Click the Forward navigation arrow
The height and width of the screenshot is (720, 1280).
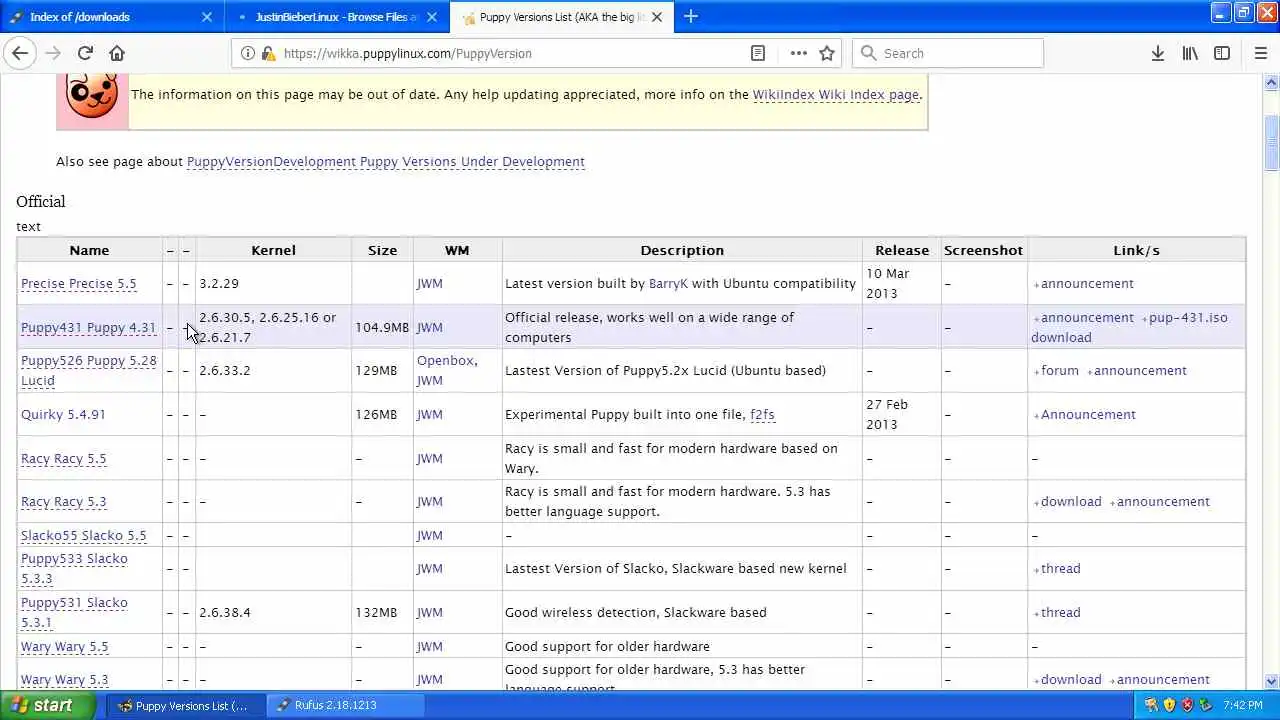(53, 53)
